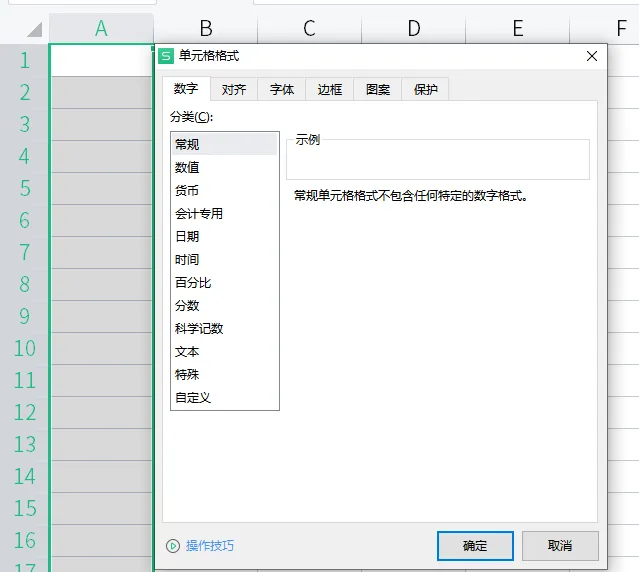
Task: Open the 操作技巧 help link
Action: point(210,546)
